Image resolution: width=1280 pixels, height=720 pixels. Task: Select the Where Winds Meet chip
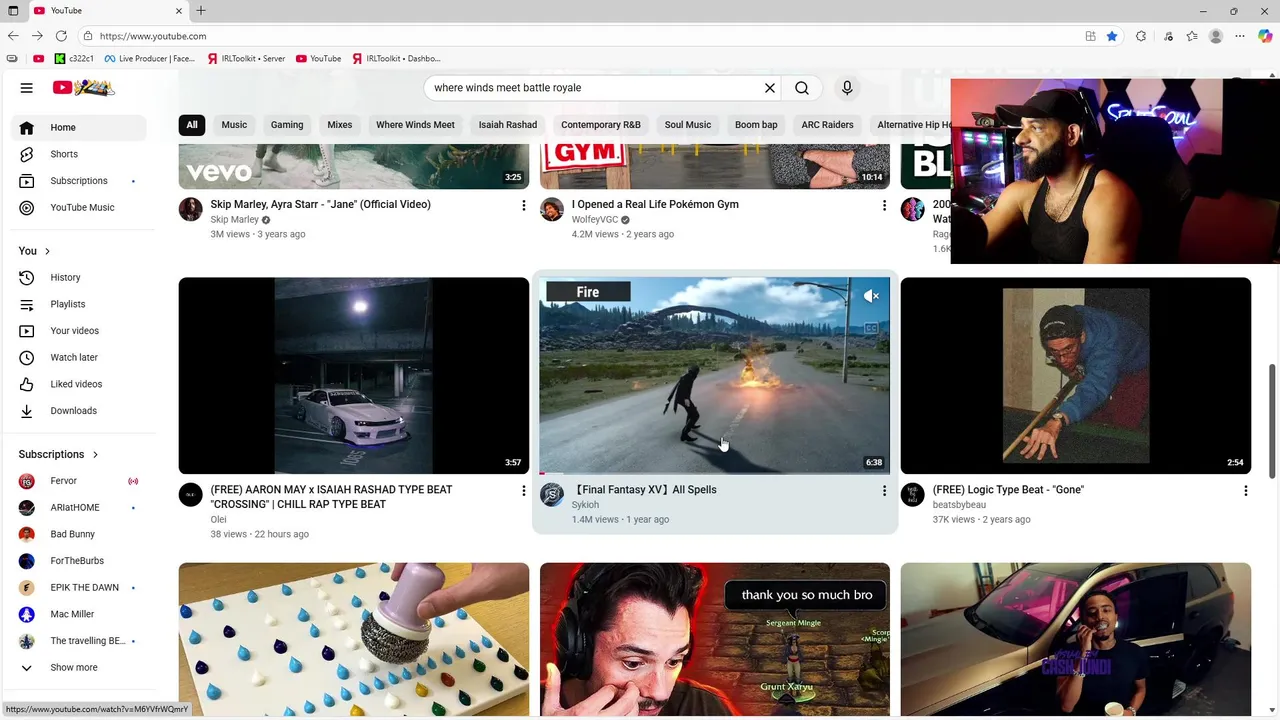(415, 125)
